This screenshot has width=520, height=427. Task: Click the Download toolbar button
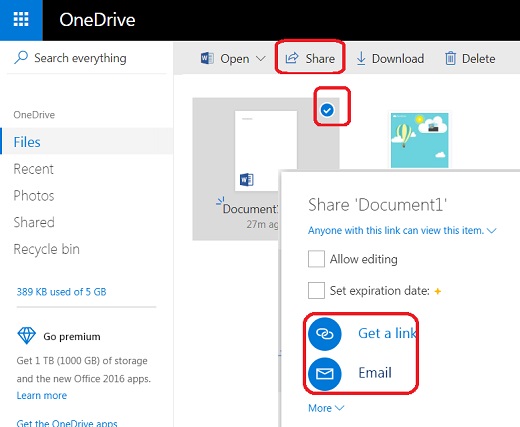coord(390,59)
